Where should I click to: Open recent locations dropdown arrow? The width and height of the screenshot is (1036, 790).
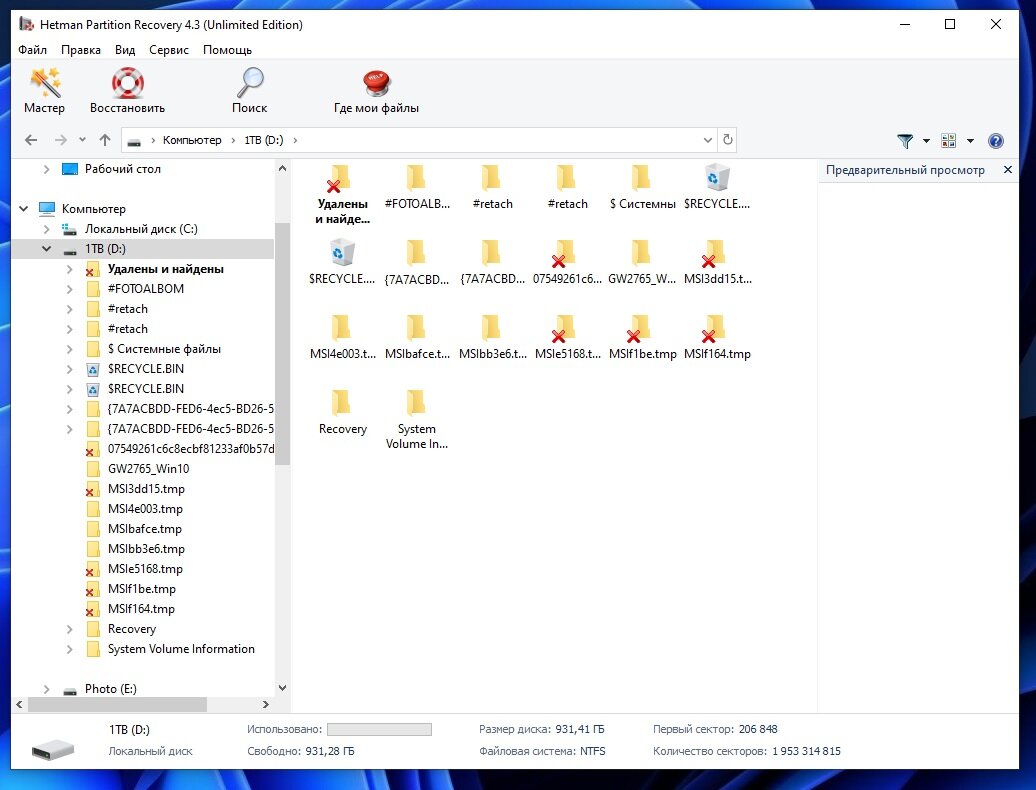[x=82, y=140]
